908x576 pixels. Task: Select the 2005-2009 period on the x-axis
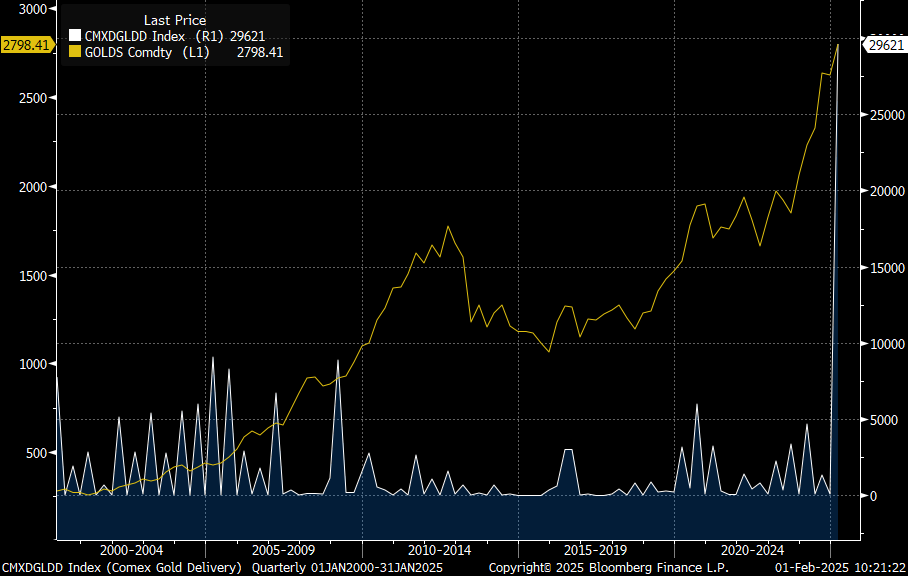[286, 549]
